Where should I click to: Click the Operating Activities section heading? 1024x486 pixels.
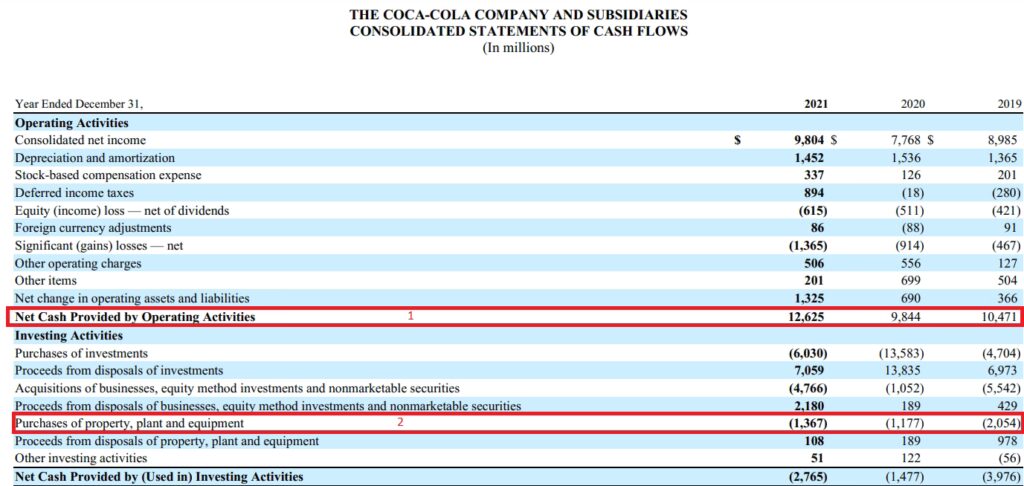[71, 123]
